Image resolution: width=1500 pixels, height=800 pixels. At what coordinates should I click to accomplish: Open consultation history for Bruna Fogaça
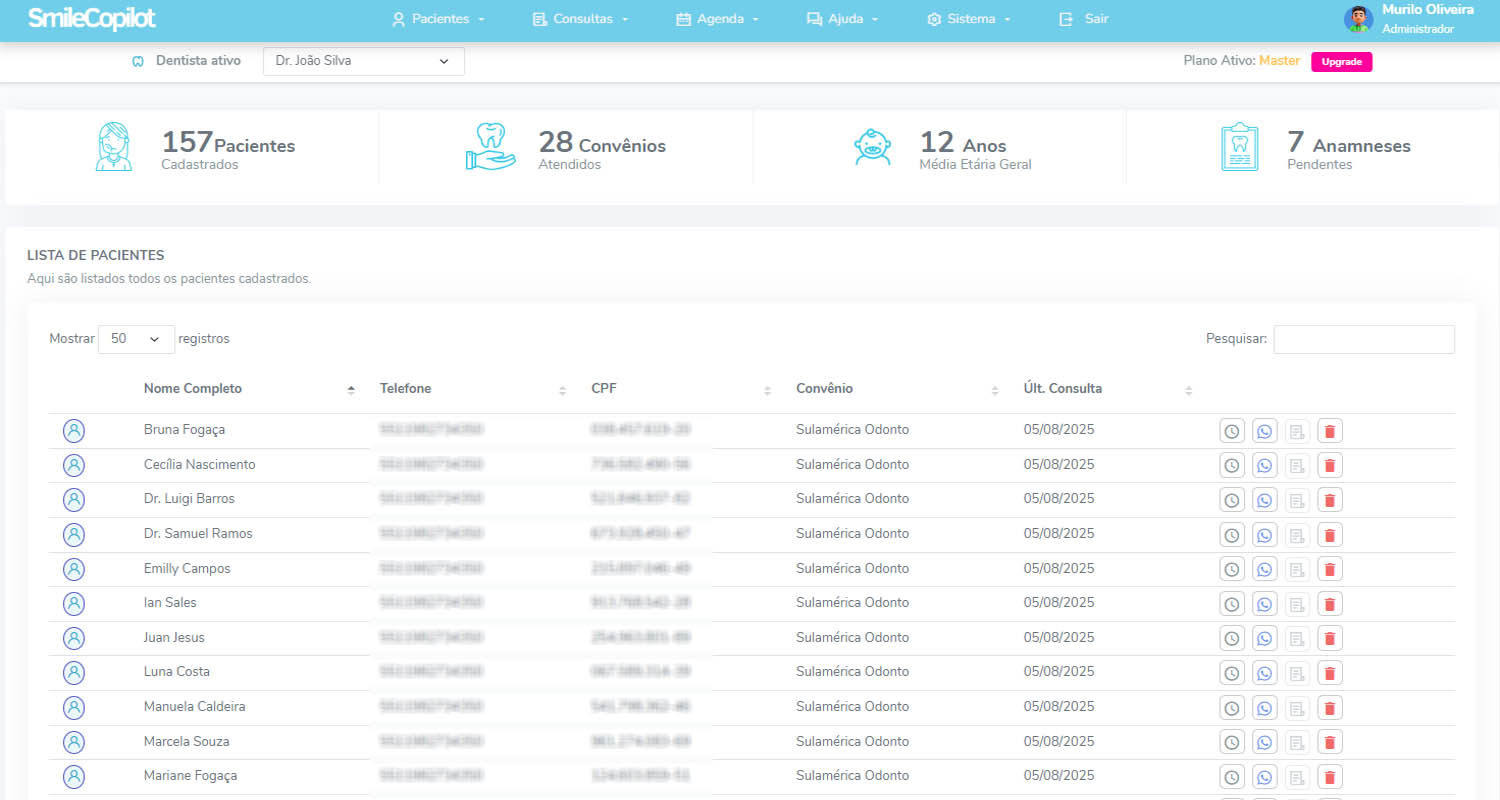click(x=1231, y=430)
